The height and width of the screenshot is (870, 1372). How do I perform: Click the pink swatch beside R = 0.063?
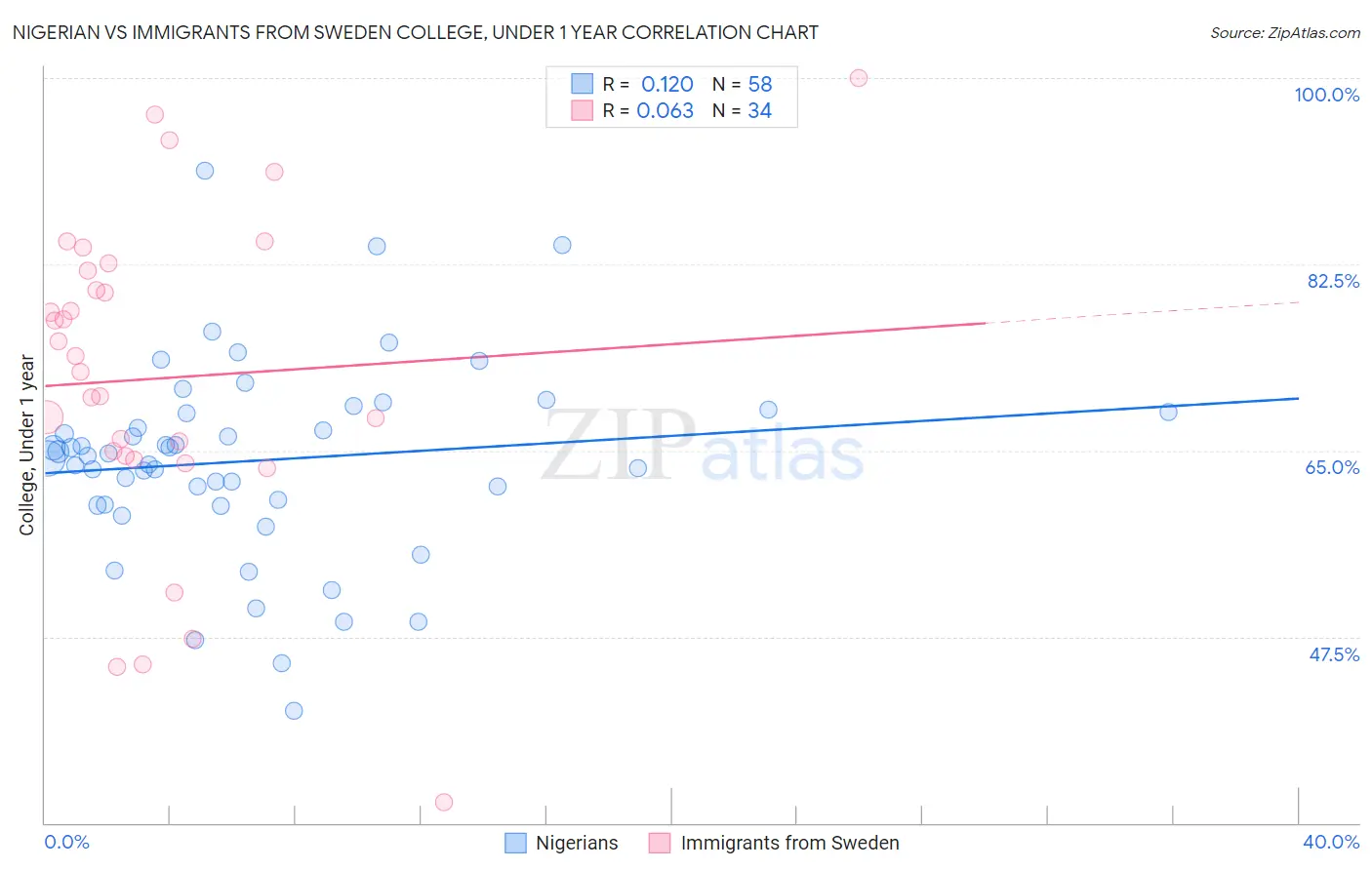click(x=583, y=110)
